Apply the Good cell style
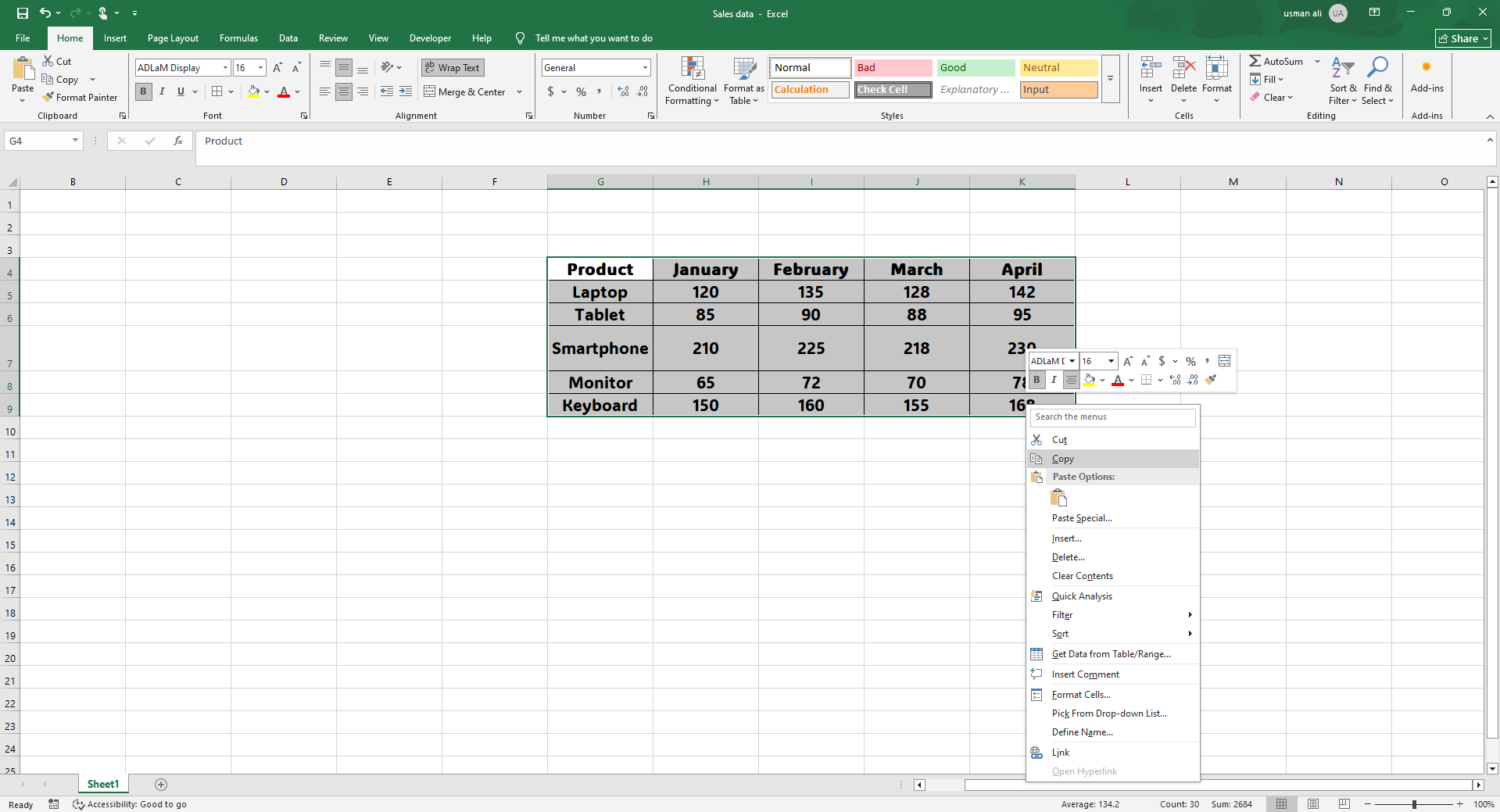 pos(976,68)
